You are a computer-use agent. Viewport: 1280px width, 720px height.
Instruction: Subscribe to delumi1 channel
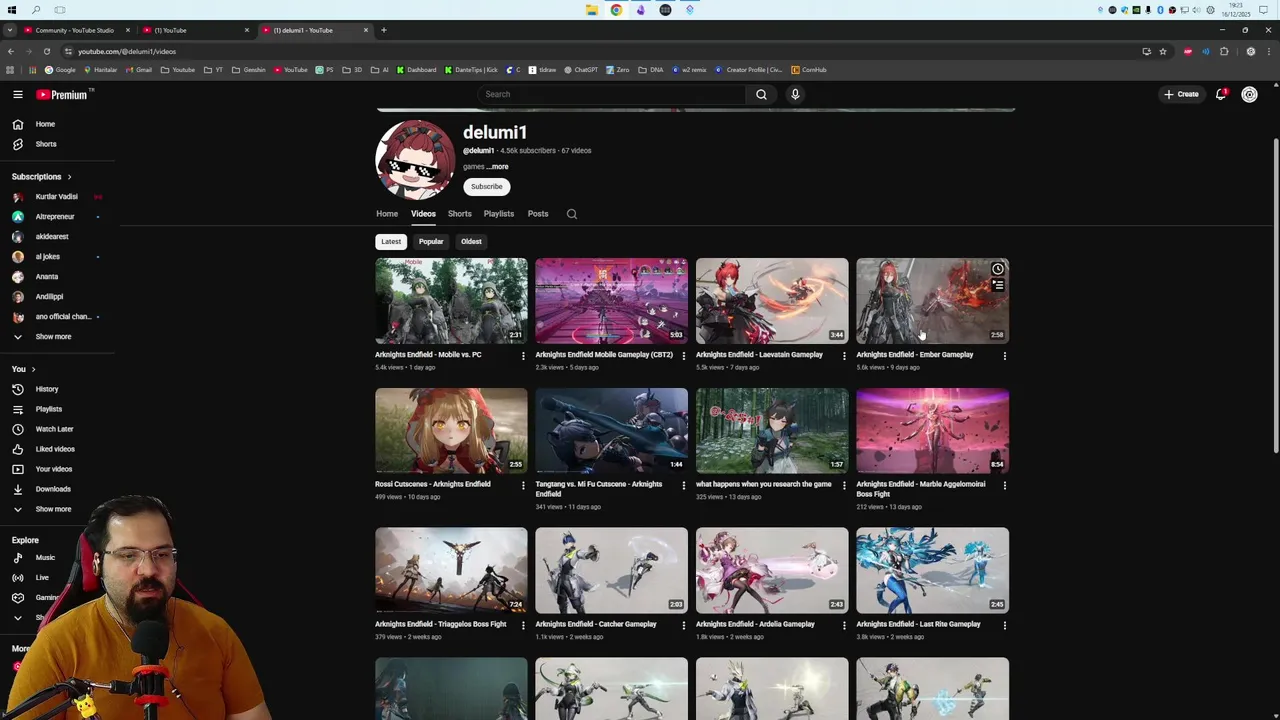487,186
